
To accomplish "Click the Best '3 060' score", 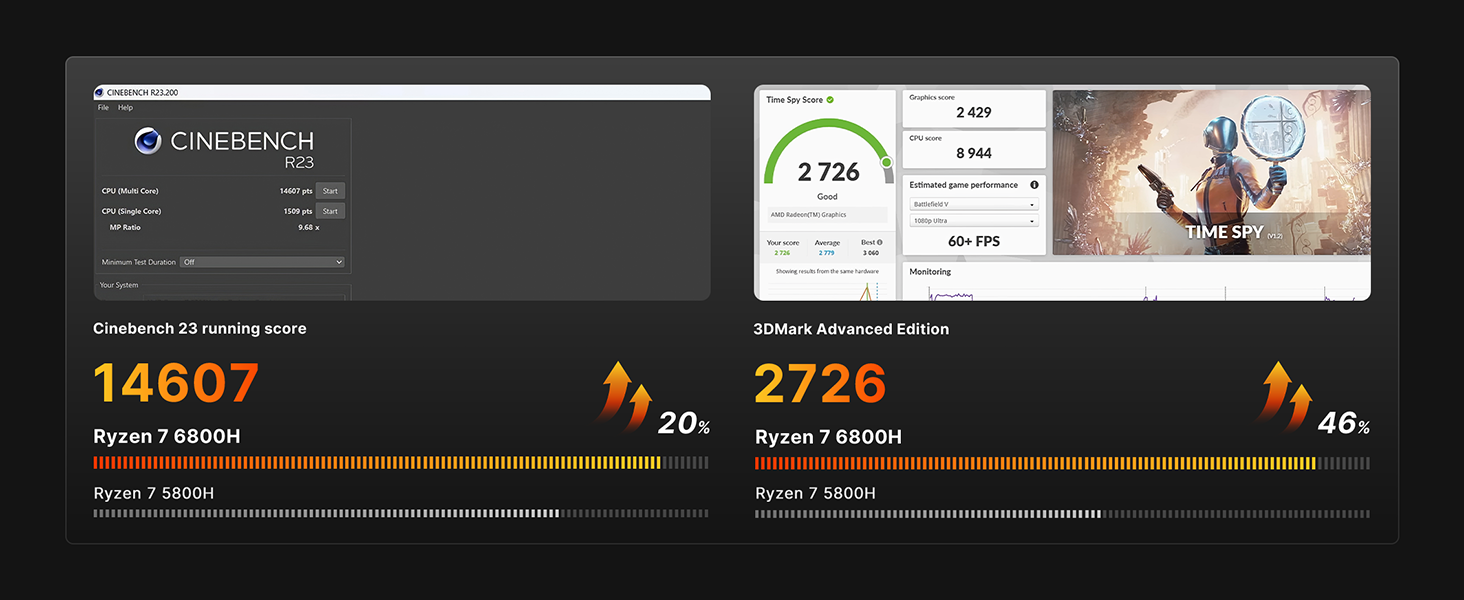I will pos(873,253).
